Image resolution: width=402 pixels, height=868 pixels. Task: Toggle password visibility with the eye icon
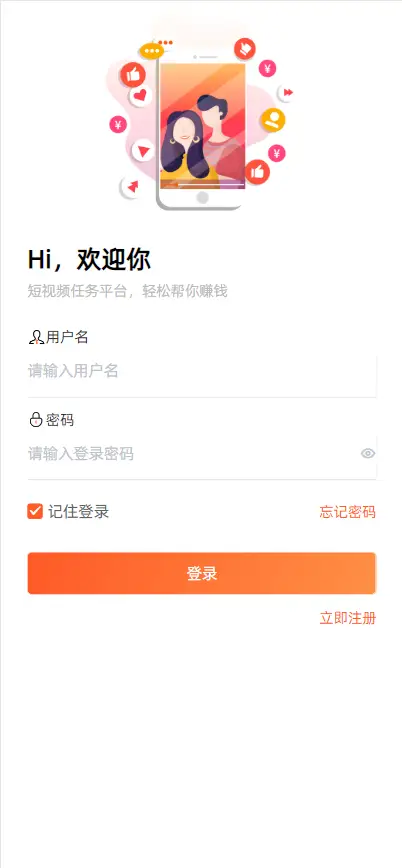368,454
